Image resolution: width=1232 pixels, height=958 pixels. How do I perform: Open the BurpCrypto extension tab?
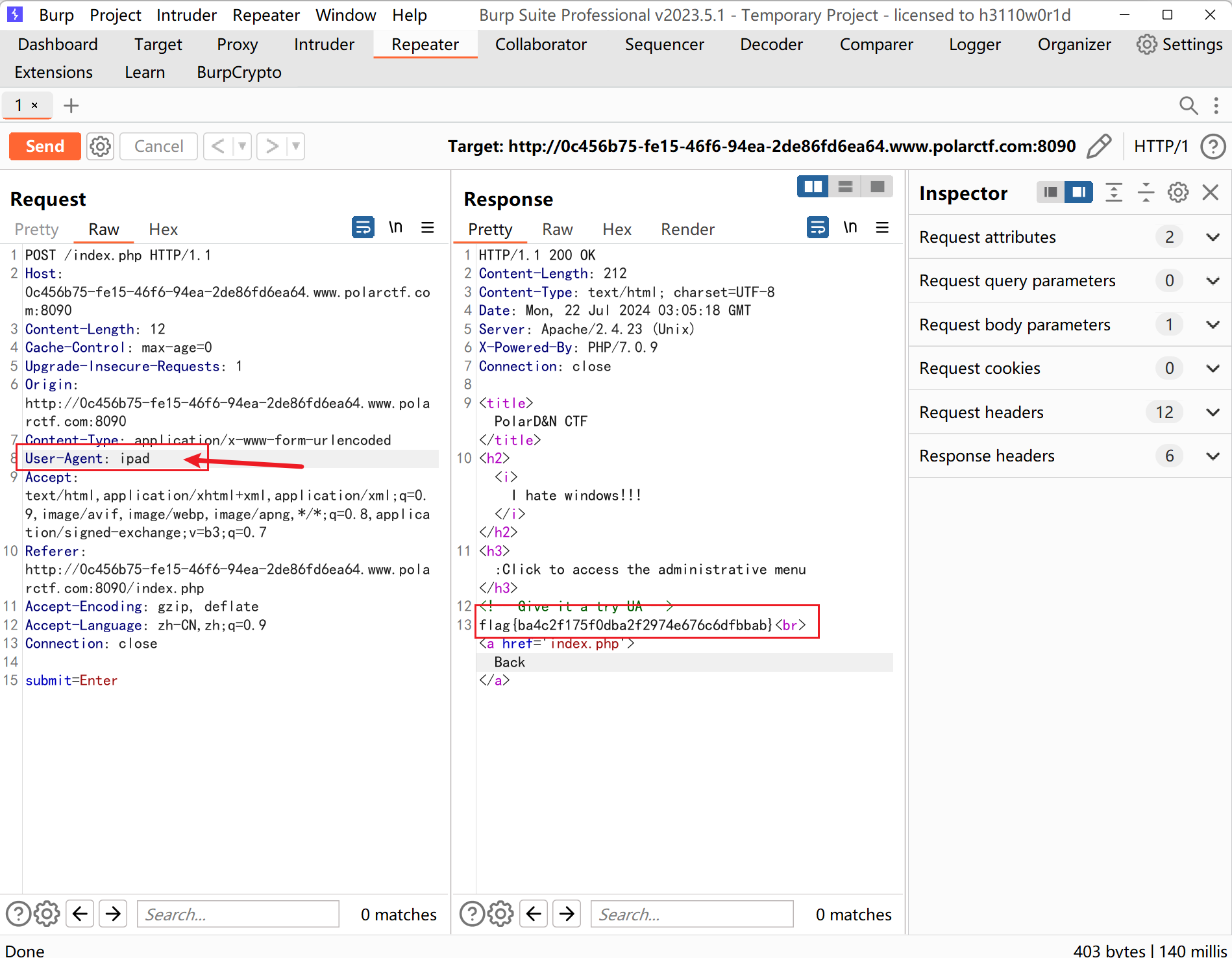coord(239,72)
